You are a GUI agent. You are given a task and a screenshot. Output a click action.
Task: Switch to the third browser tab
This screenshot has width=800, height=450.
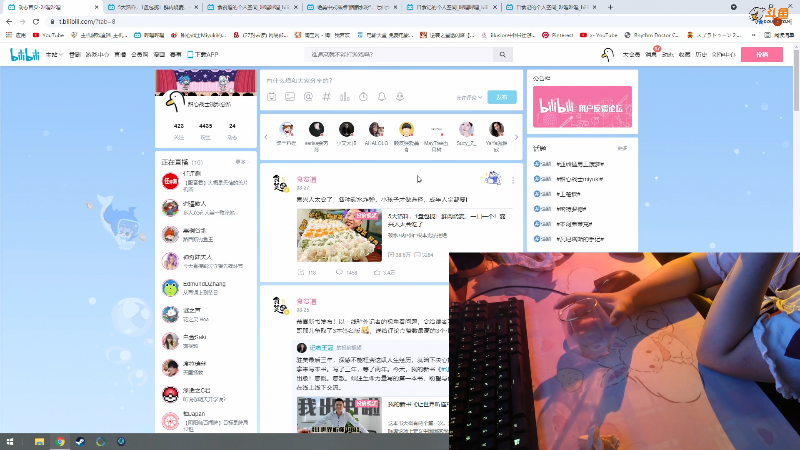(251, 7)
